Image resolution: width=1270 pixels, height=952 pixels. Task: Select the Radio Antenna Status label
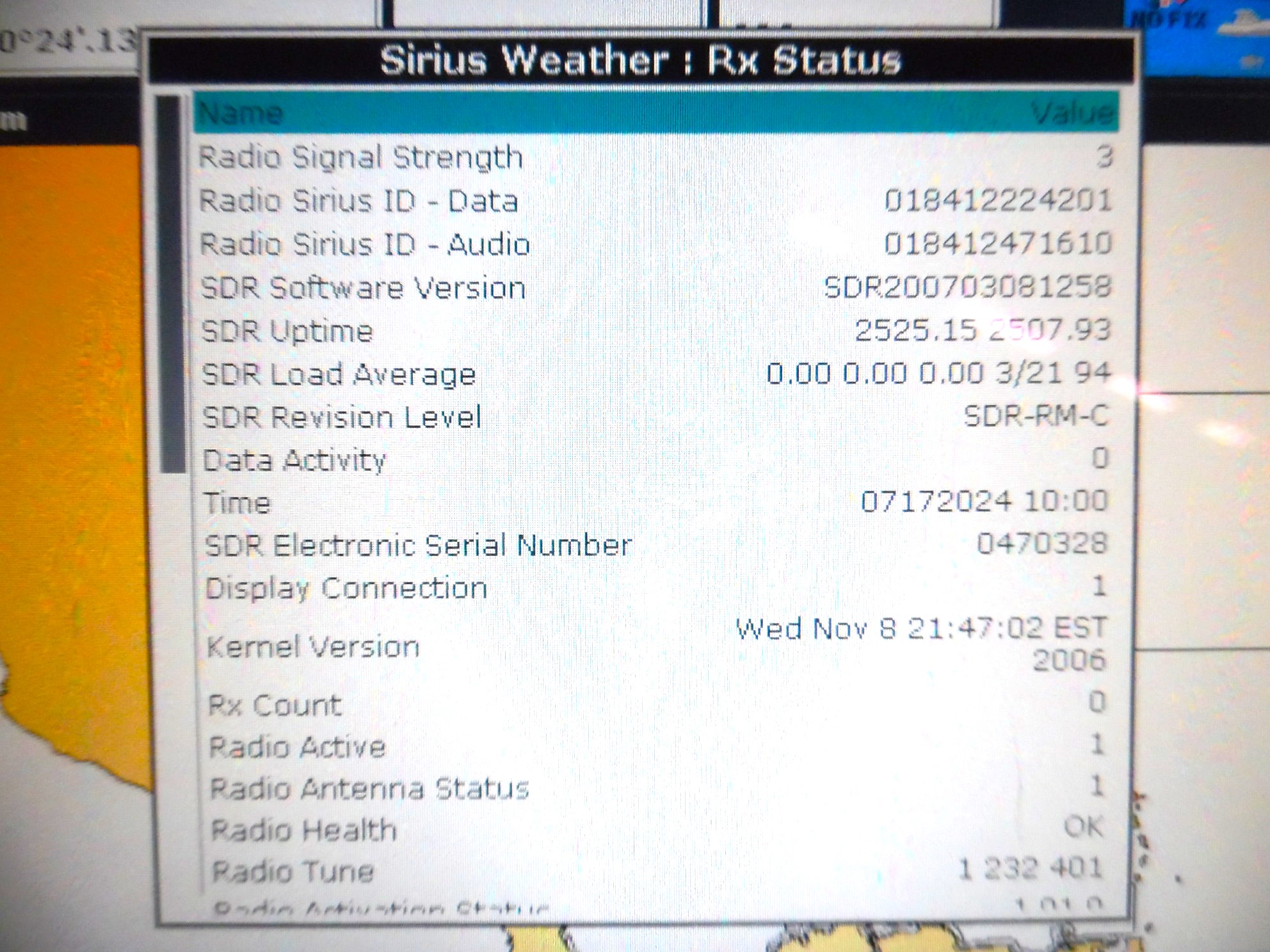370,789
